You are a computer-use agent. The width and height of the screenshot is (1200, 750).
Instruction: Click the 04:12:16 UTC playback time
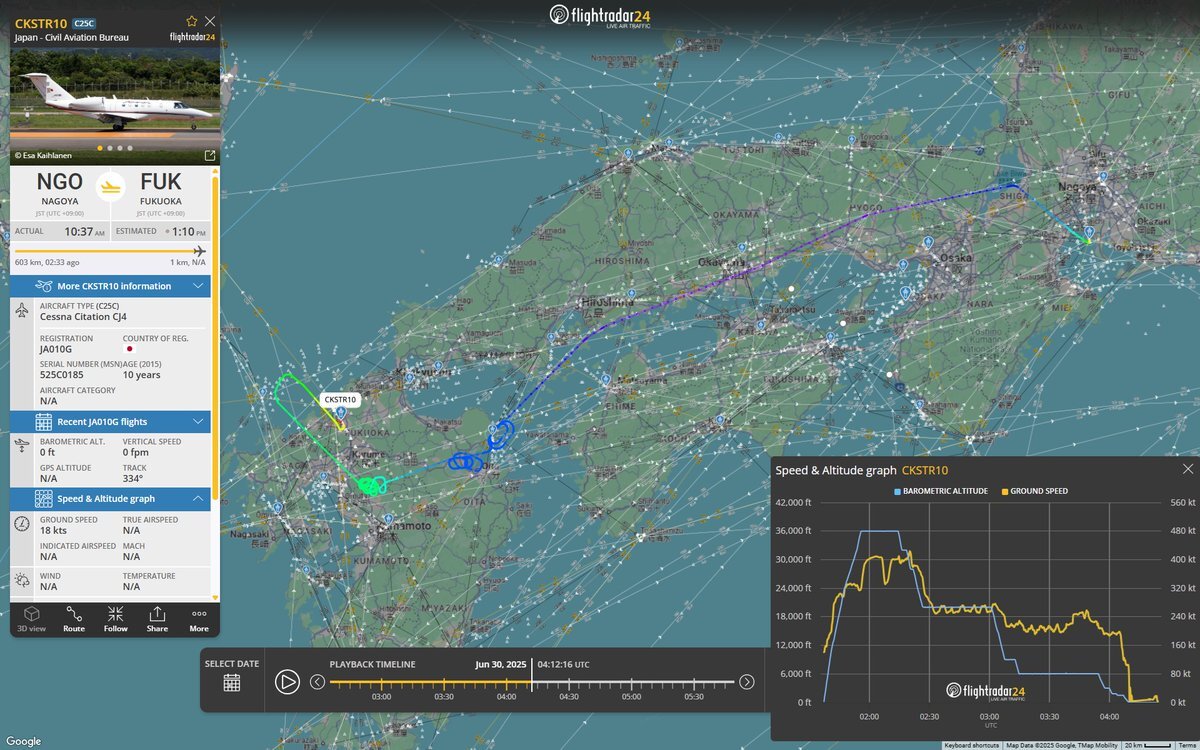563,663
